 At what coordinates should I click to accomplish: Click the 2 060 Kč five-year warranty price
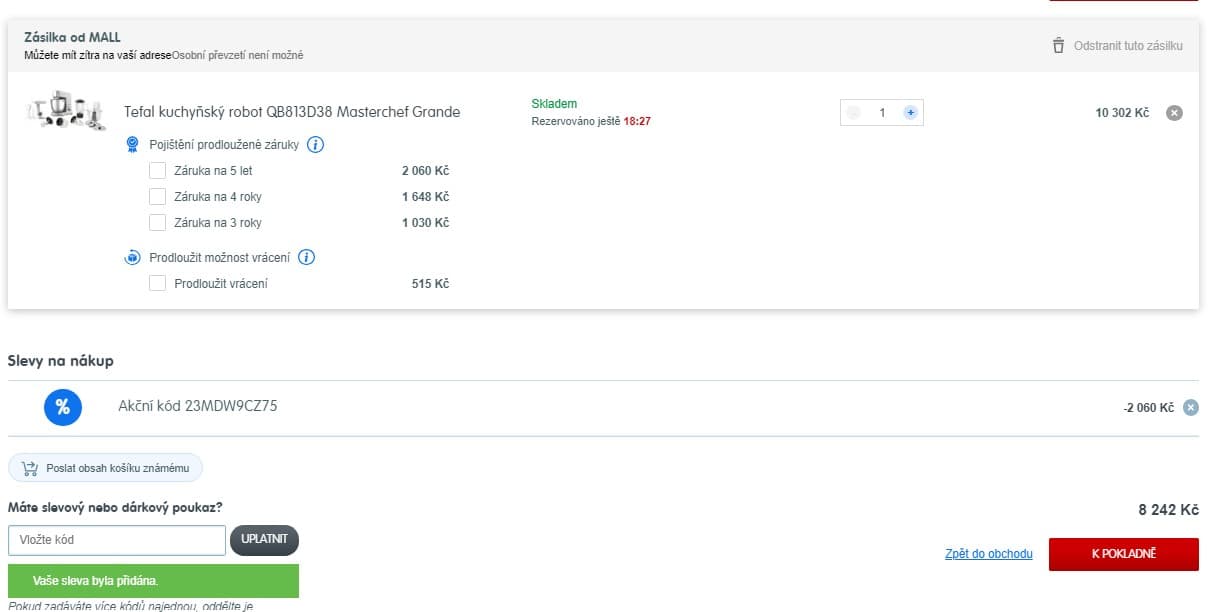pos(425,171)
